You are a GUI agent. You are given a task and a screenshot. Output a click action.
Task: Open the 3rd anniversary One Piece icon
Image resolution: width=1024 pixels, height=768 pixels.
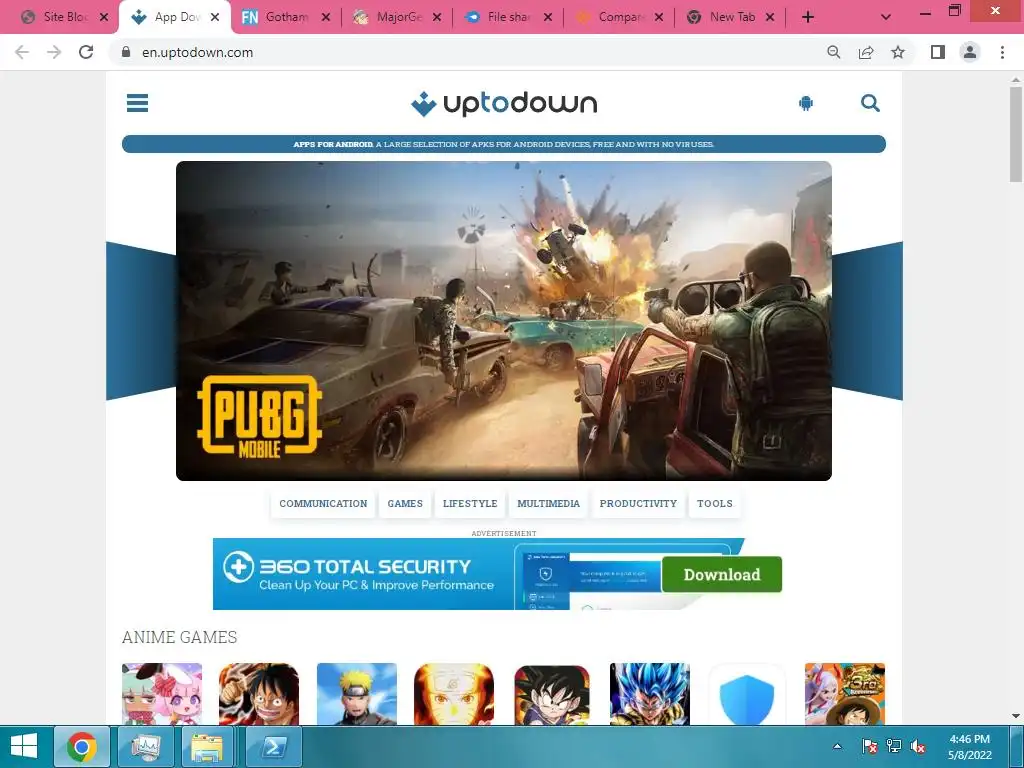[x=845, y=694]
